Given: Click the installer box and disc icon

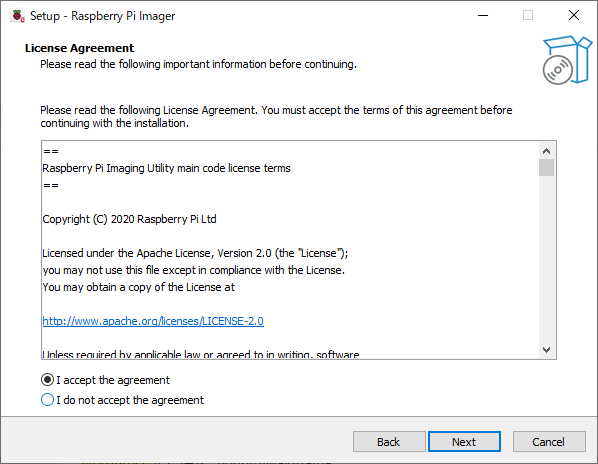Looking at the screenshot, I should (567, 60).
